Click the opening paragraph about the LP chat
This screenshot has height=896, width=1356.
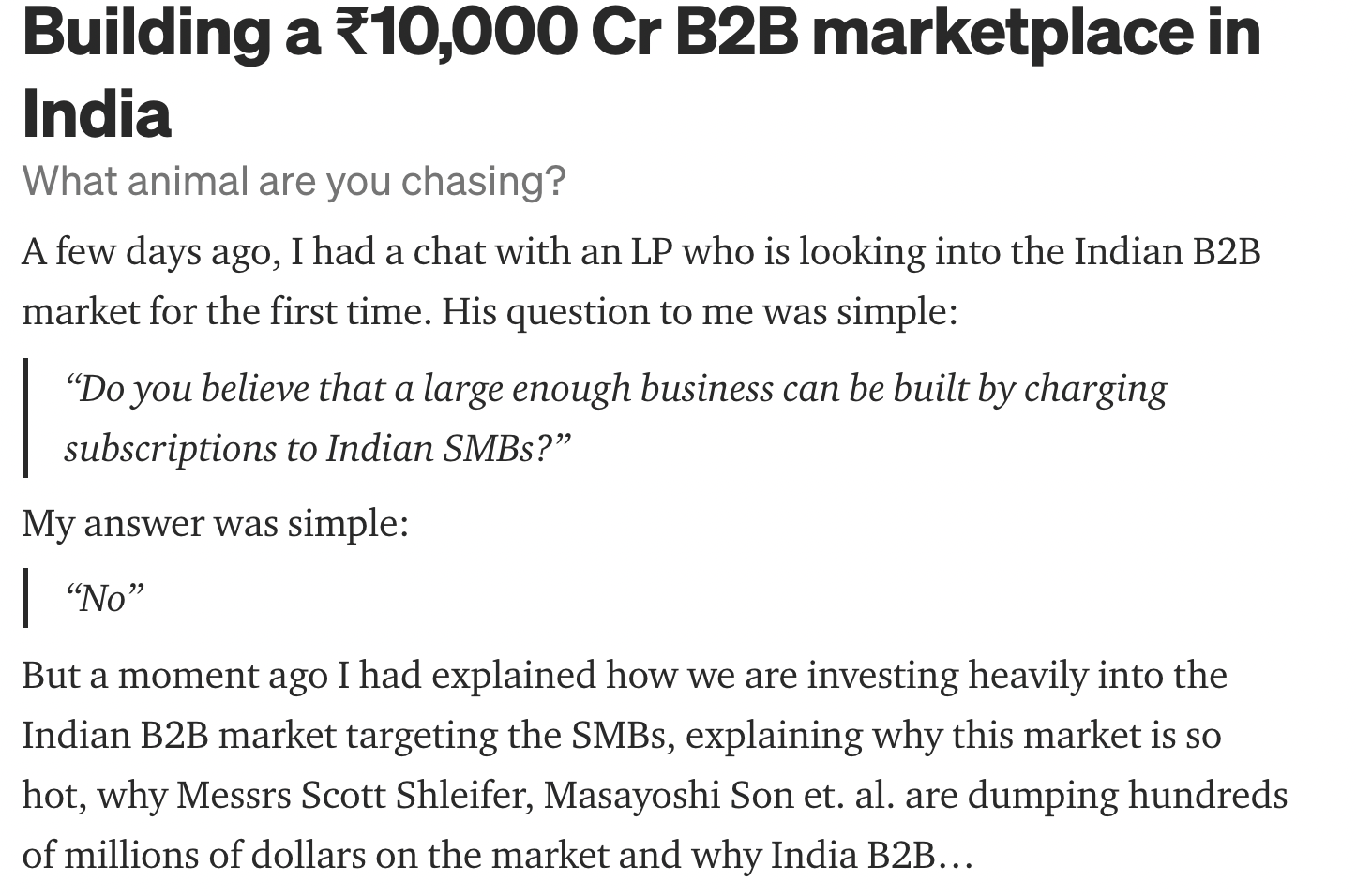640,281
